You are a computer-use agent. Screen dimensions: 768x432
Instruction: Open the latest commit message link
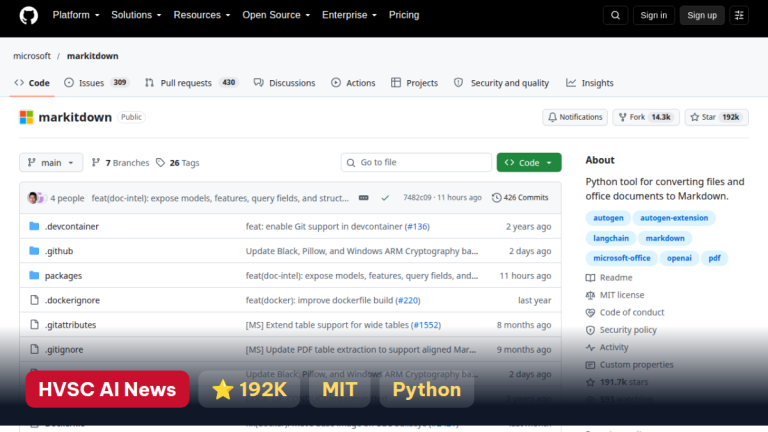pos(220,198)
